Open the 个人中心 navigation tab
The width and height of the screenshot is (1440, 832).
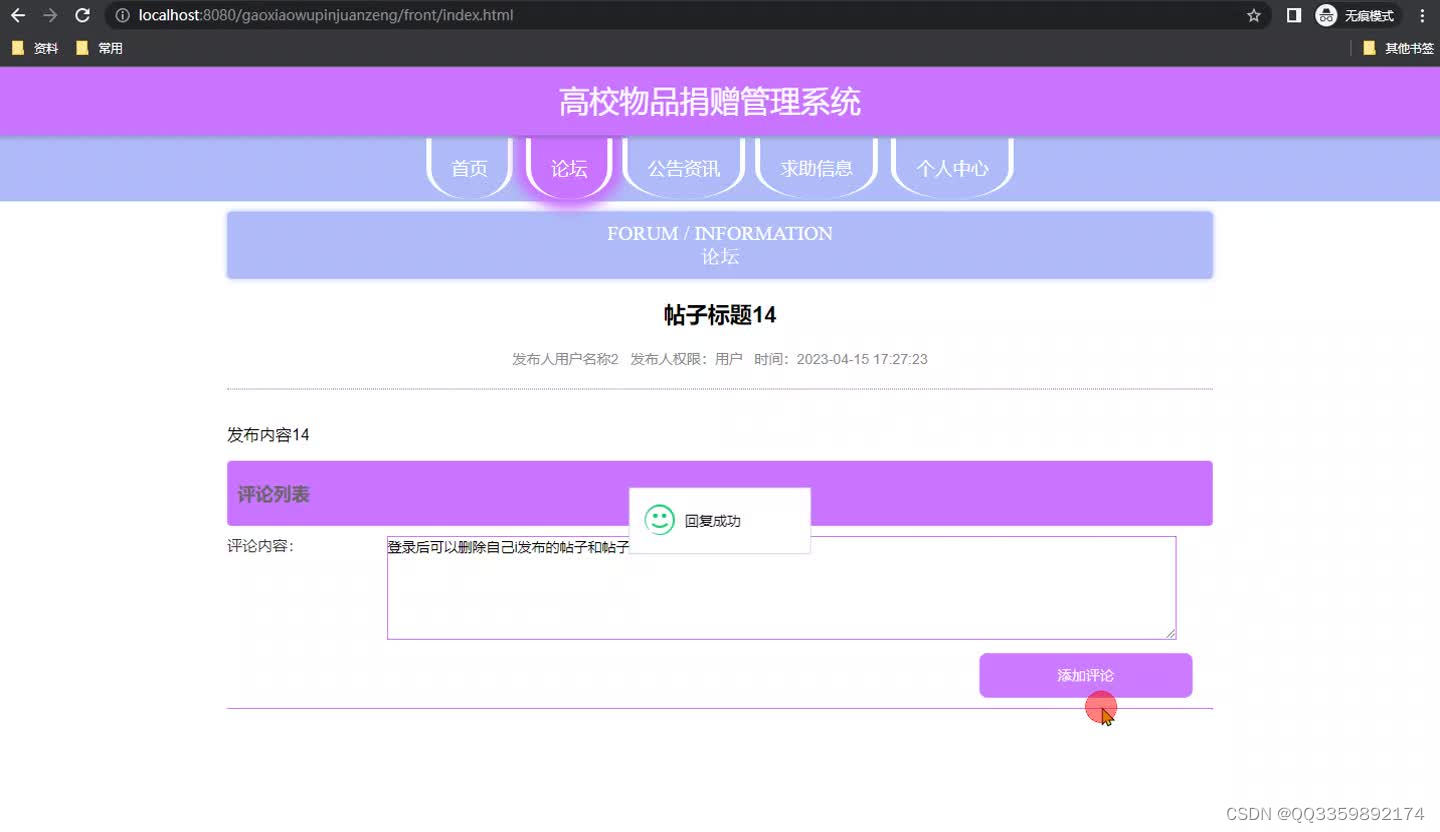click(x=952, y=168)
